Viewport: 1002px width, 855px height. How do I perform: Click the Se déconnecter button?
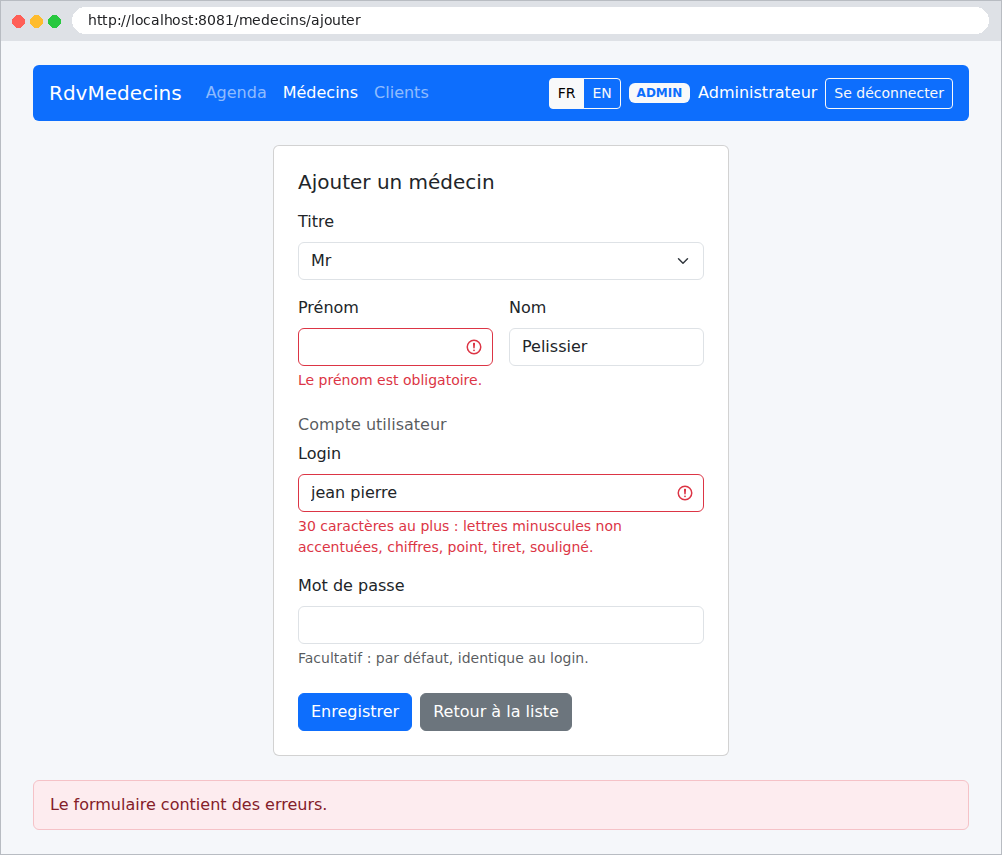(888, 93)
